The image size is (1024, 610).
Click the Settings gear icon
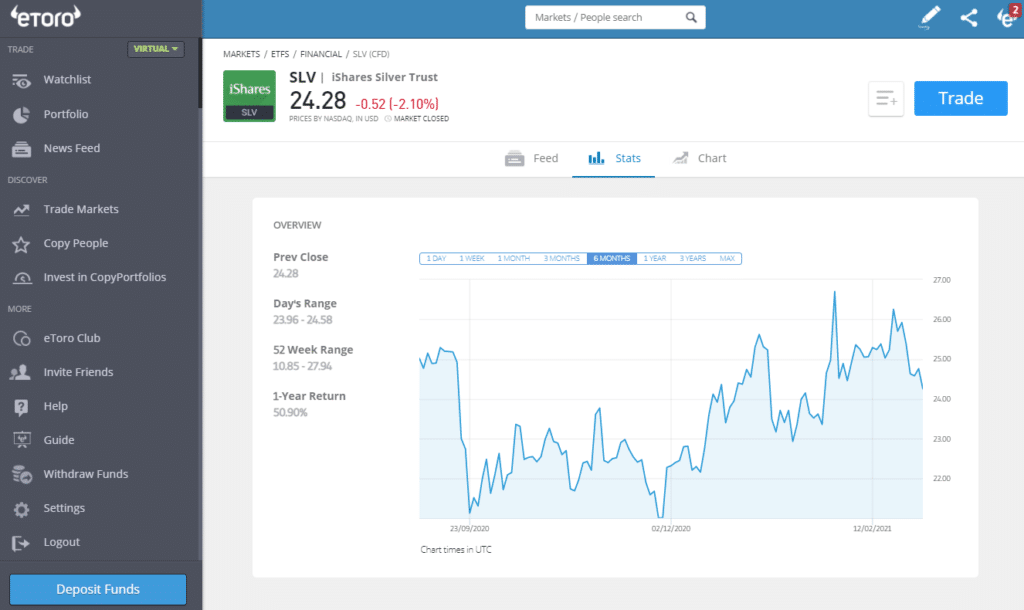tap(22, 509)
